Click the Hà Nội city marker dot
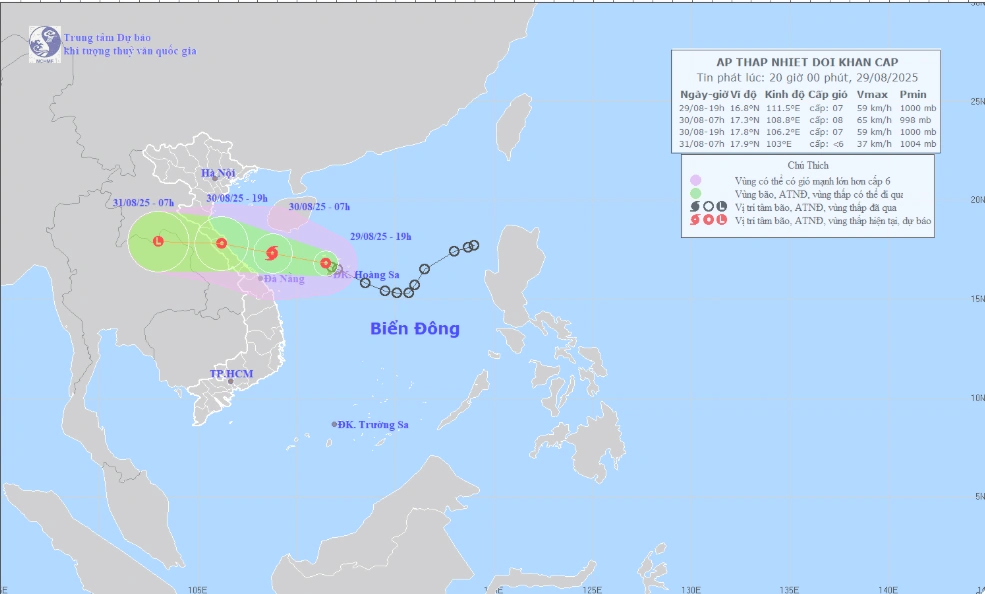Image resolution: width=985 pixels, height=594 pixels. coord(214,179)
